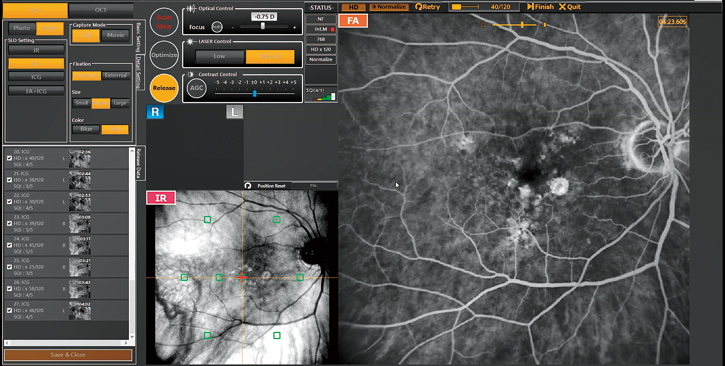Uncheck the 24. ICG image checkbox
The height and width of the screenshot is (366, 725).
(x=10, y=245)
